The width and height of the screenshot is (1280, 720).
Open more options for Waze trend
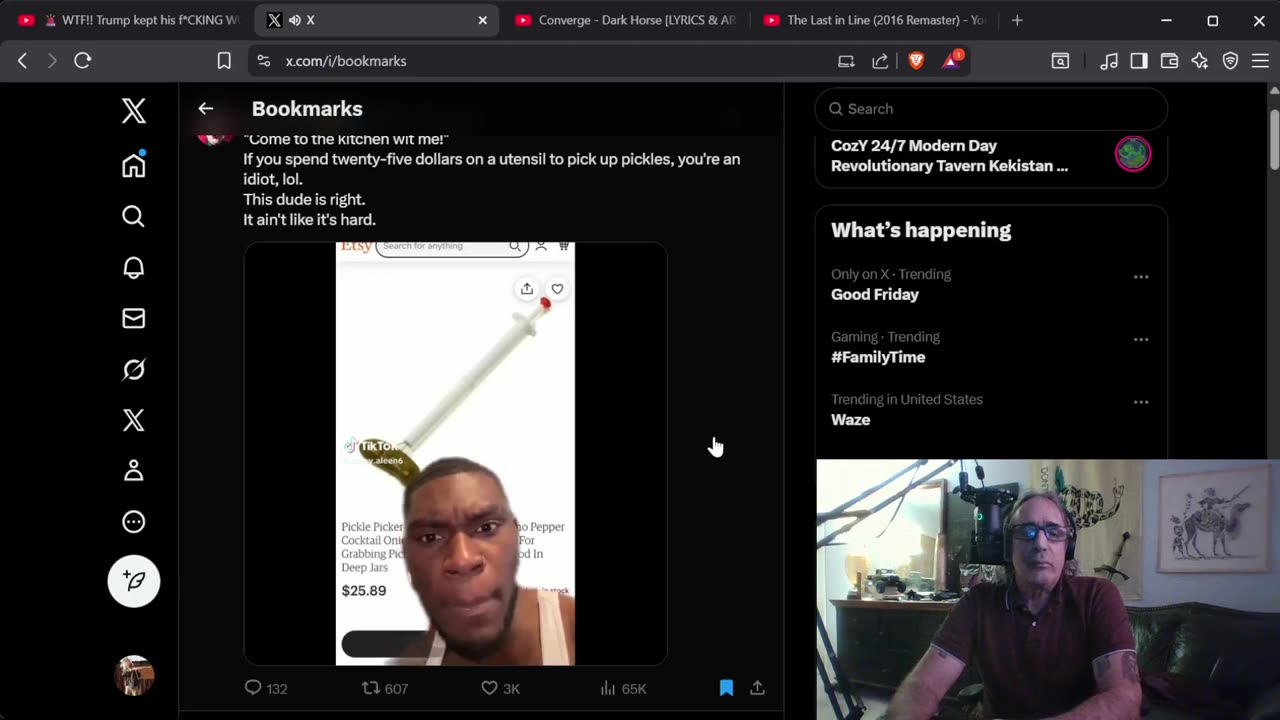tap(1141, 402)
